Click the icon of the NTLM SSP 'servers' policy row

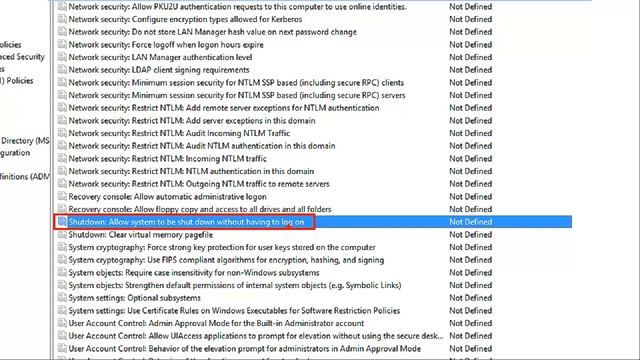(x=62, y=95)
